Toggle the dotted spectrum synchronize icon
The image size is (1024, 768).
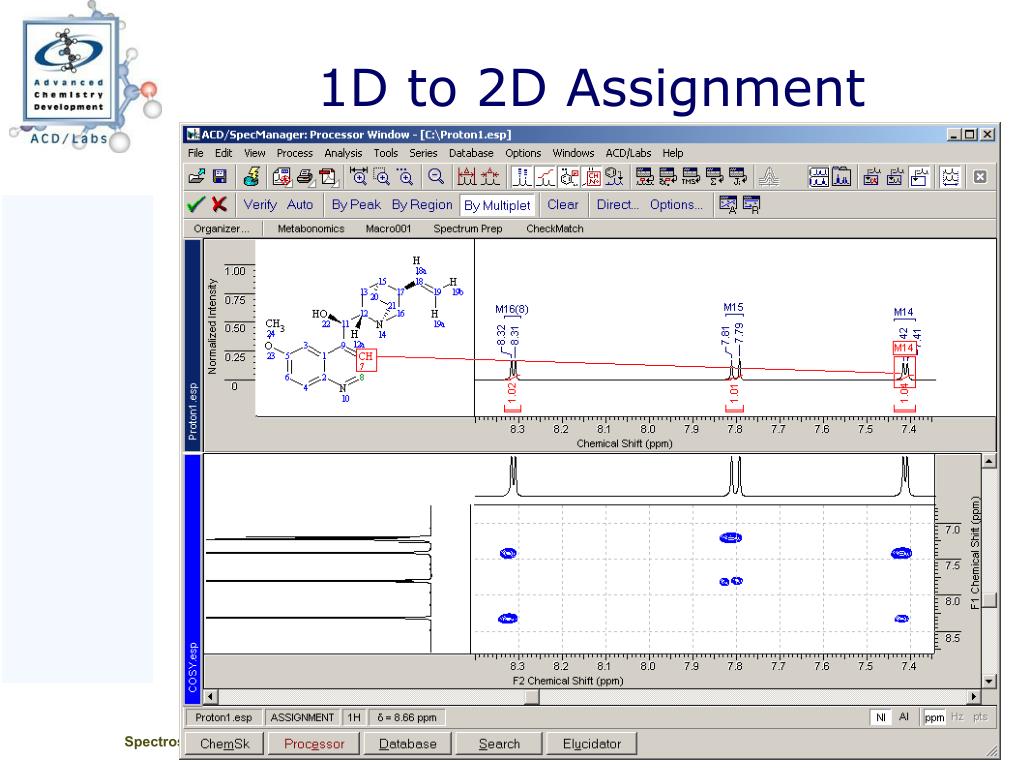tap(950, 176)
